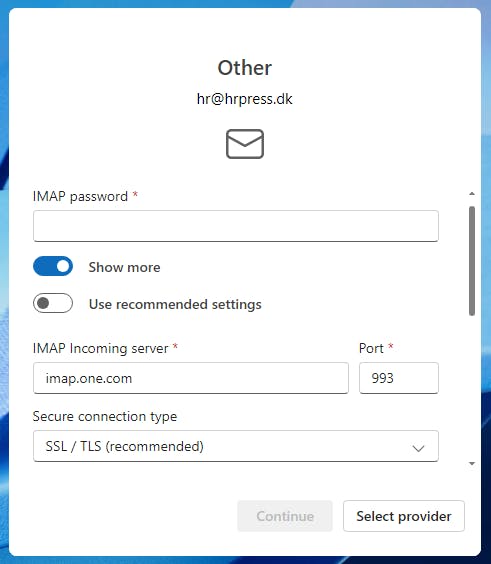Viewport: 491px width, 564px height.
Task: Click the scrollbar down arrow
Action: [472, 464]
